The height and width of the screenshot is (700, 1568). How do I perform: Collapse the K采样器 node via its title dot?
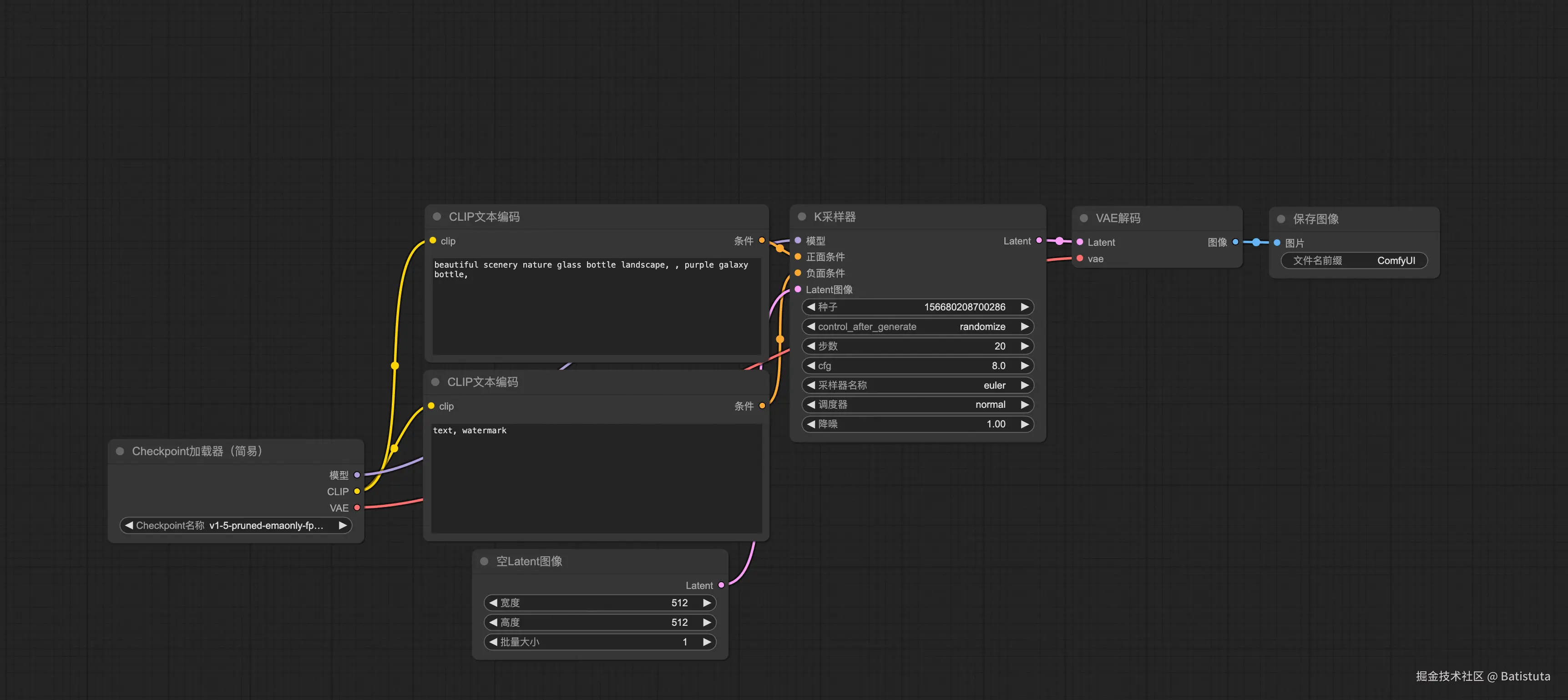(802, 217)
